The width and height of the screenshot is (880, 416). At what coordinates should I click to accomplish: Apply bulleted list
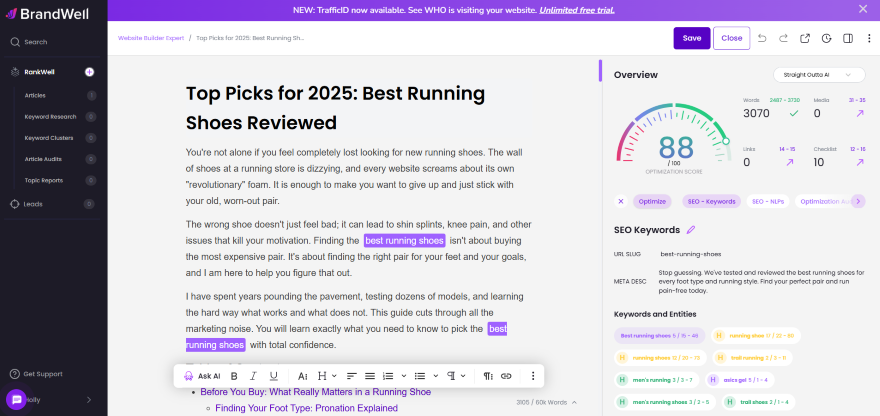coord(420,376)
